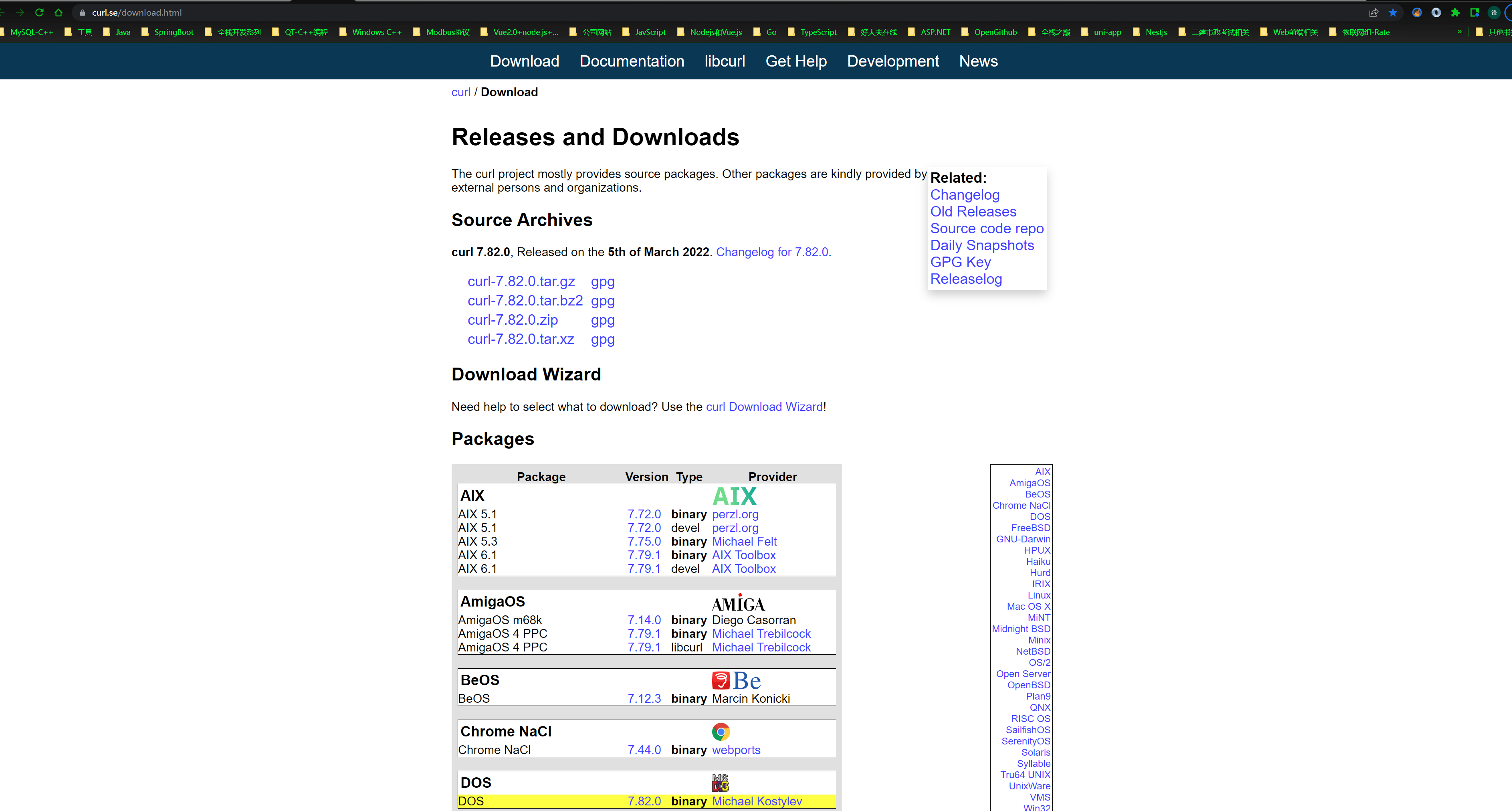Click the AIX logo image

tap(734, 496)
